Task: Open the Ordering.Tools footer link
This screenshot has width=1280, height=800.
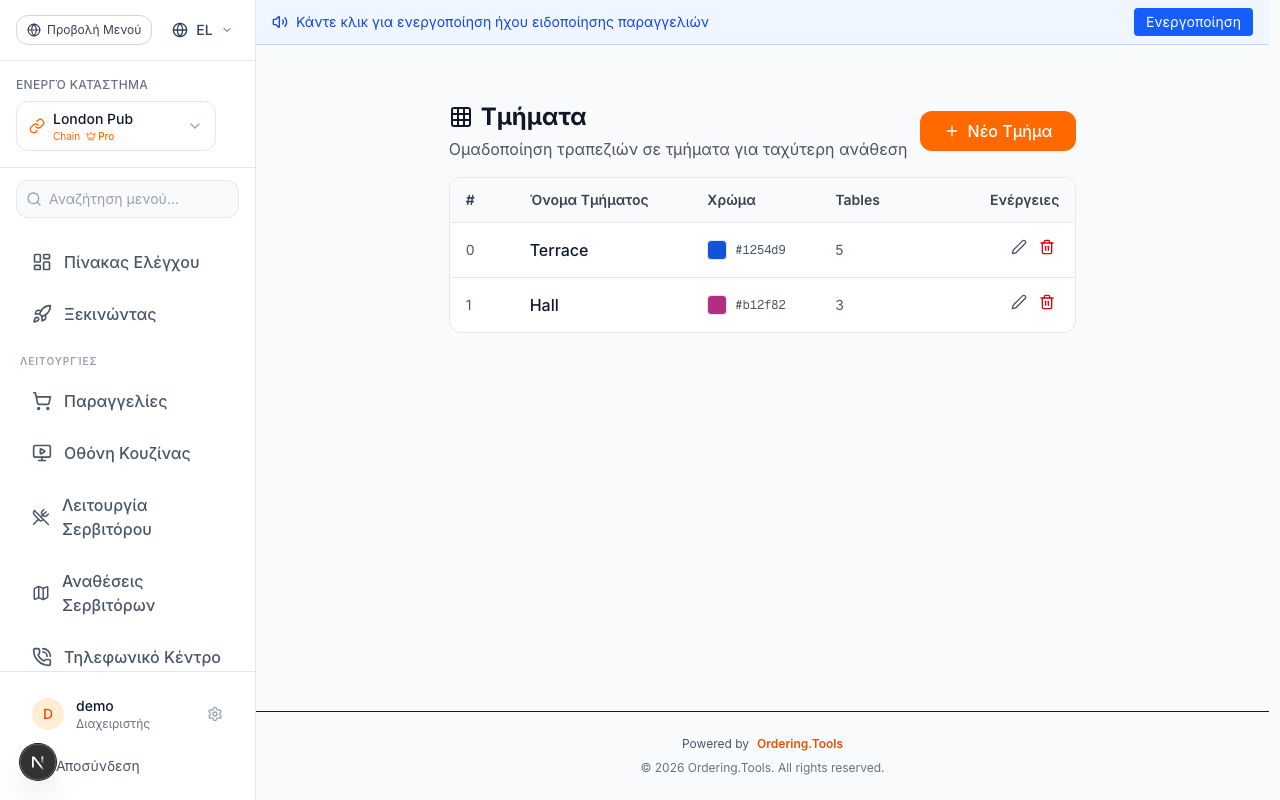Action: point(800,744)
